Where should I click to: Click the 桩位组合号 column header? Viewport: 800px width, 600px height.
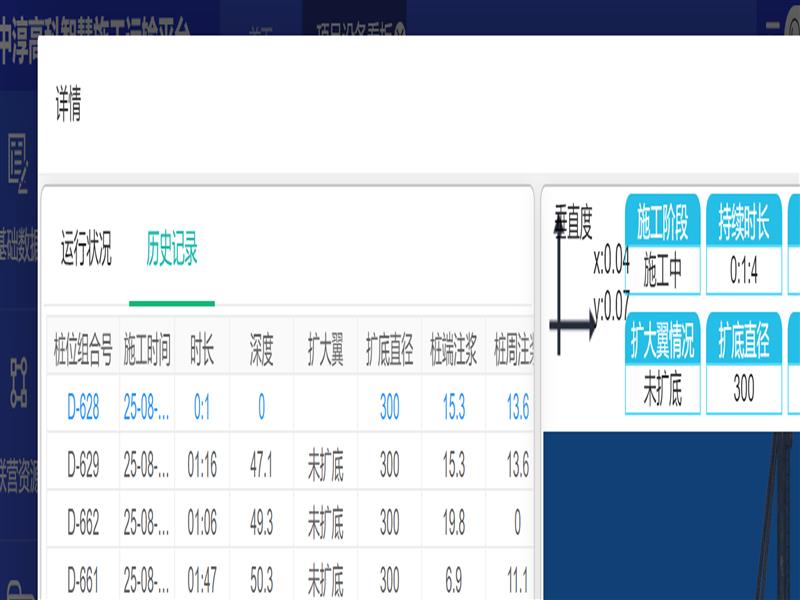click(x=83, y=349)
